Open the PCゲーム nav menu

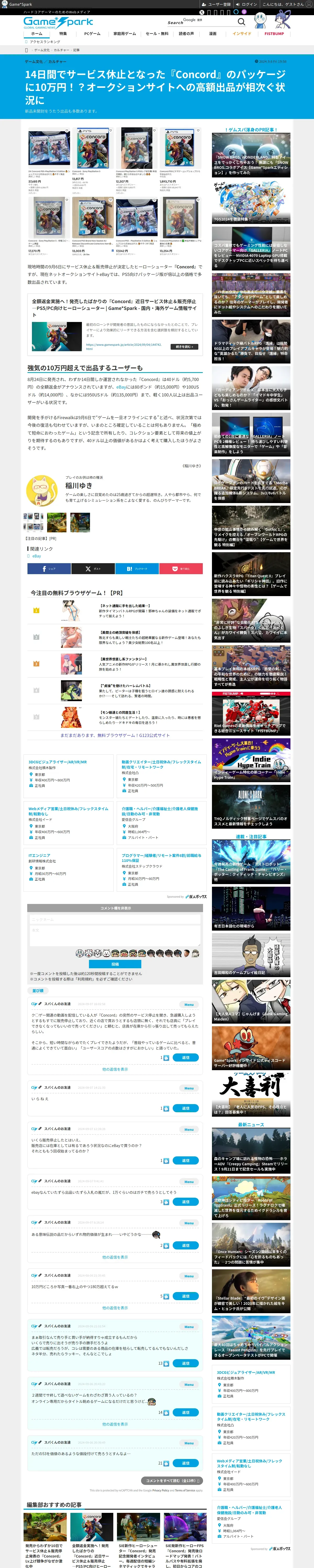[x=92, y=34]
